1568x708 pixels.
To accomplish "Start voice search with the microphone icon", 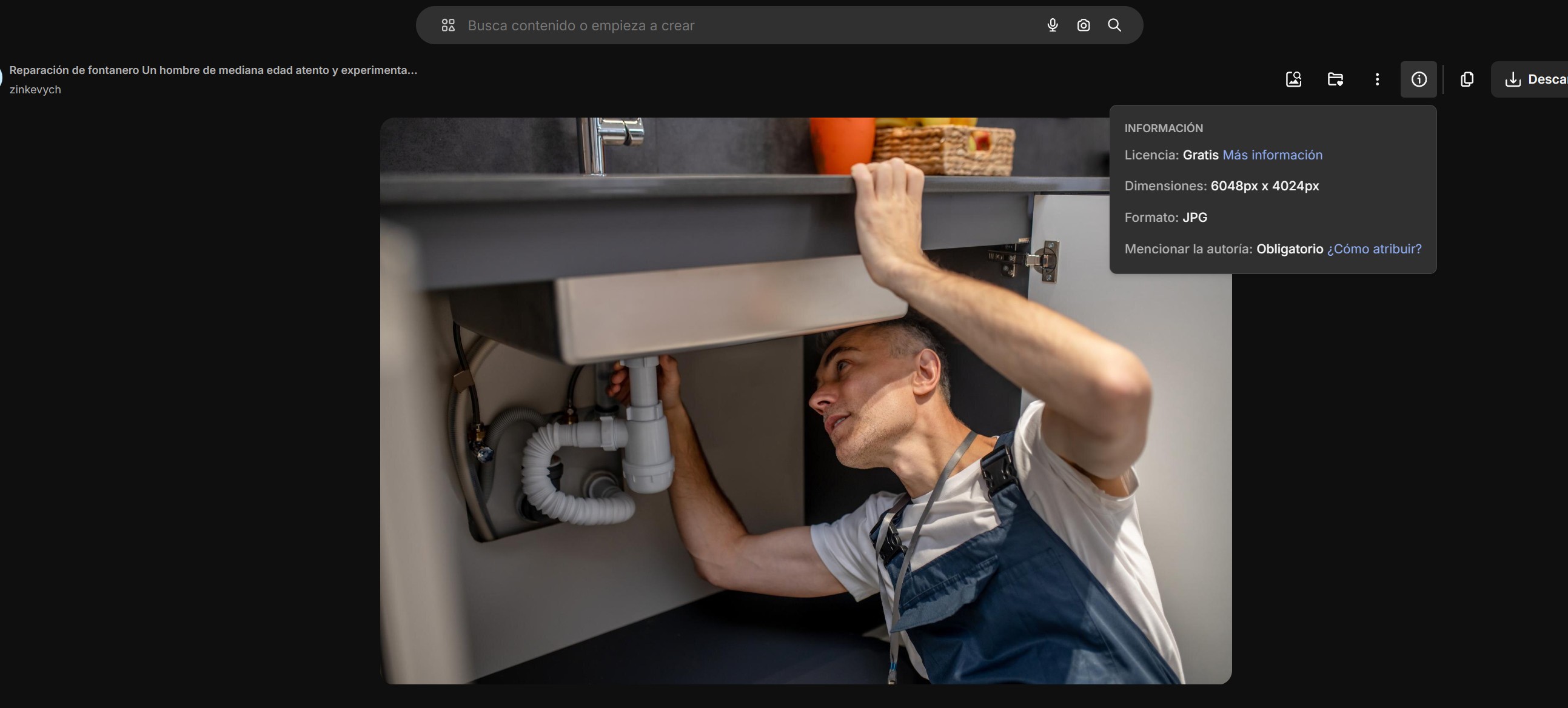I will point(1052,25).
